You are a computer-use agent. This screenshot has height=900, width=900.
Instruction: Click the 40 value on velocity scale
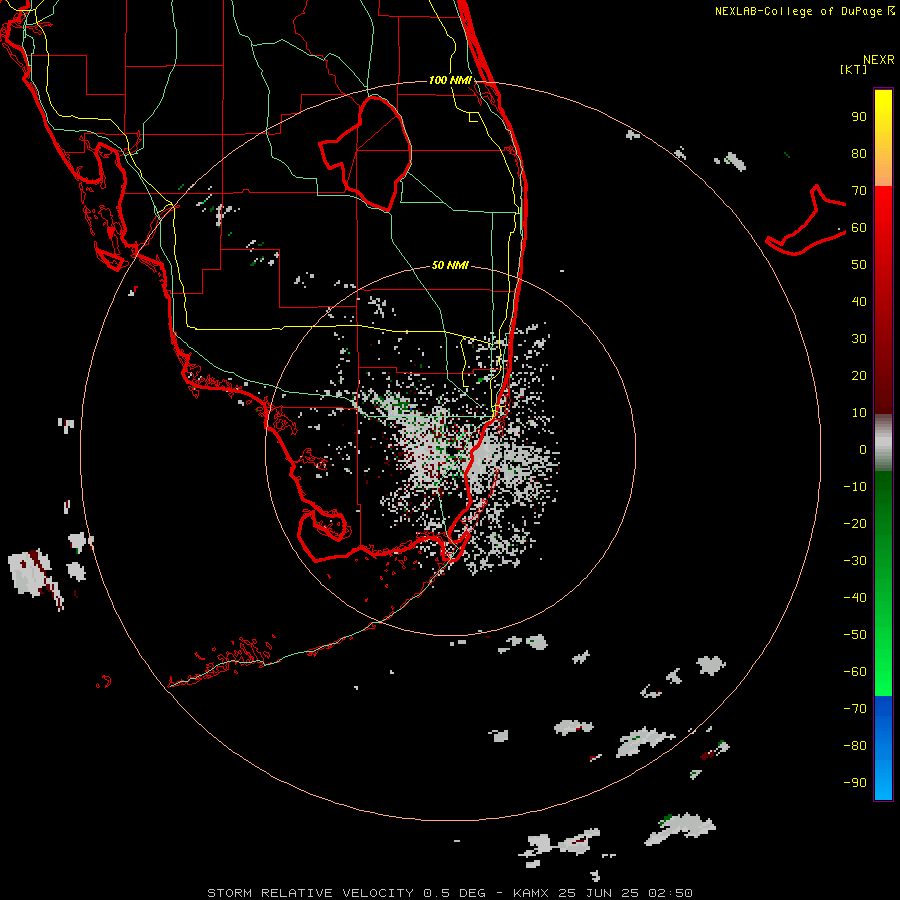[x=859, y=302]
